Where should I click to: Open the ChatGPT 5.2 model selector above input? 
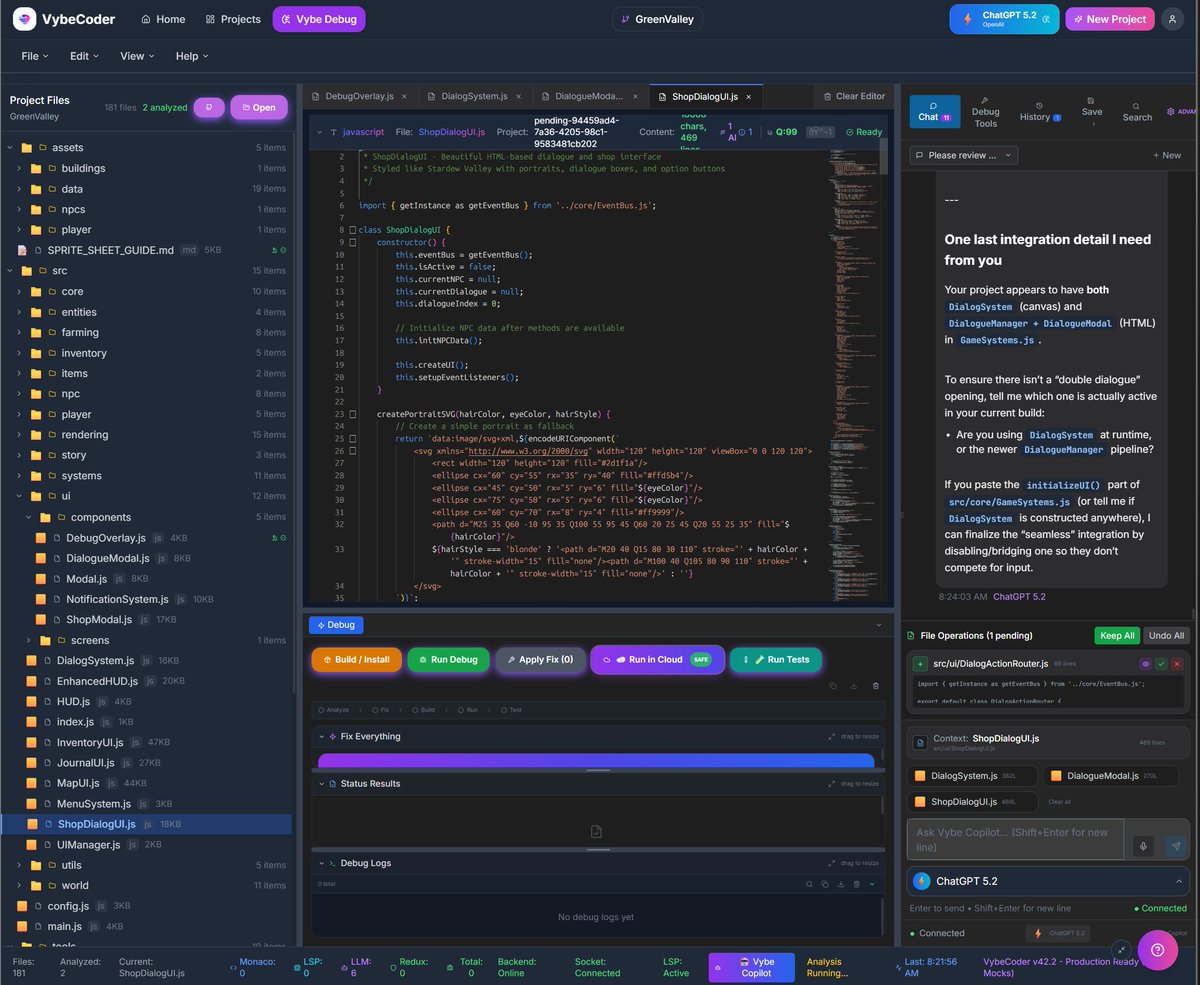pyautogui.click(x=1047, y=881)
